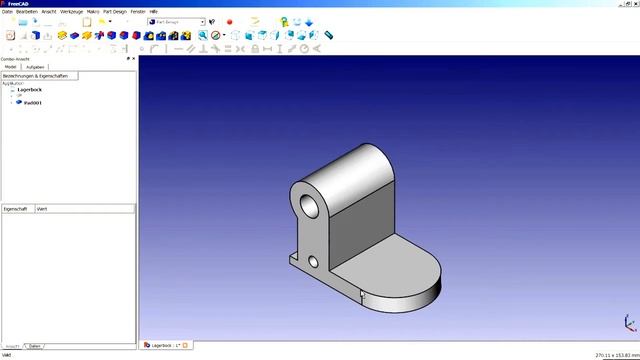Click the zoom fit-all magnifier icon
640x360 pixels.
[x=203, y=36]
